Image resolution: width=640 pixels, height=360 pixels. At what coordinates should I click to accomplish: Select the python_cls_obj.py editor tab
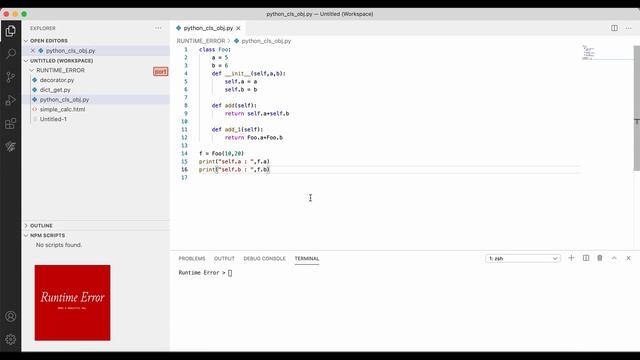pyautogui.click(x=208, y=28)
